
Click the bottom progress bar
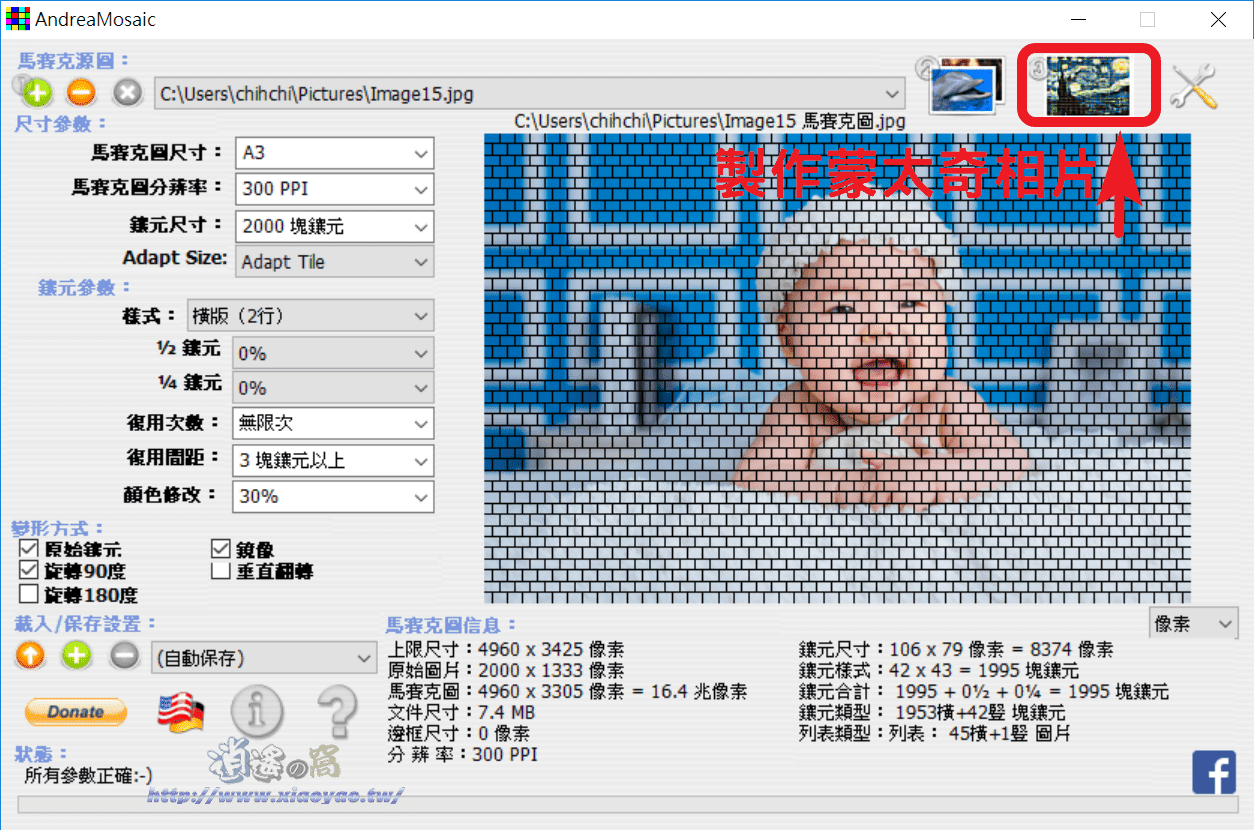627,805
